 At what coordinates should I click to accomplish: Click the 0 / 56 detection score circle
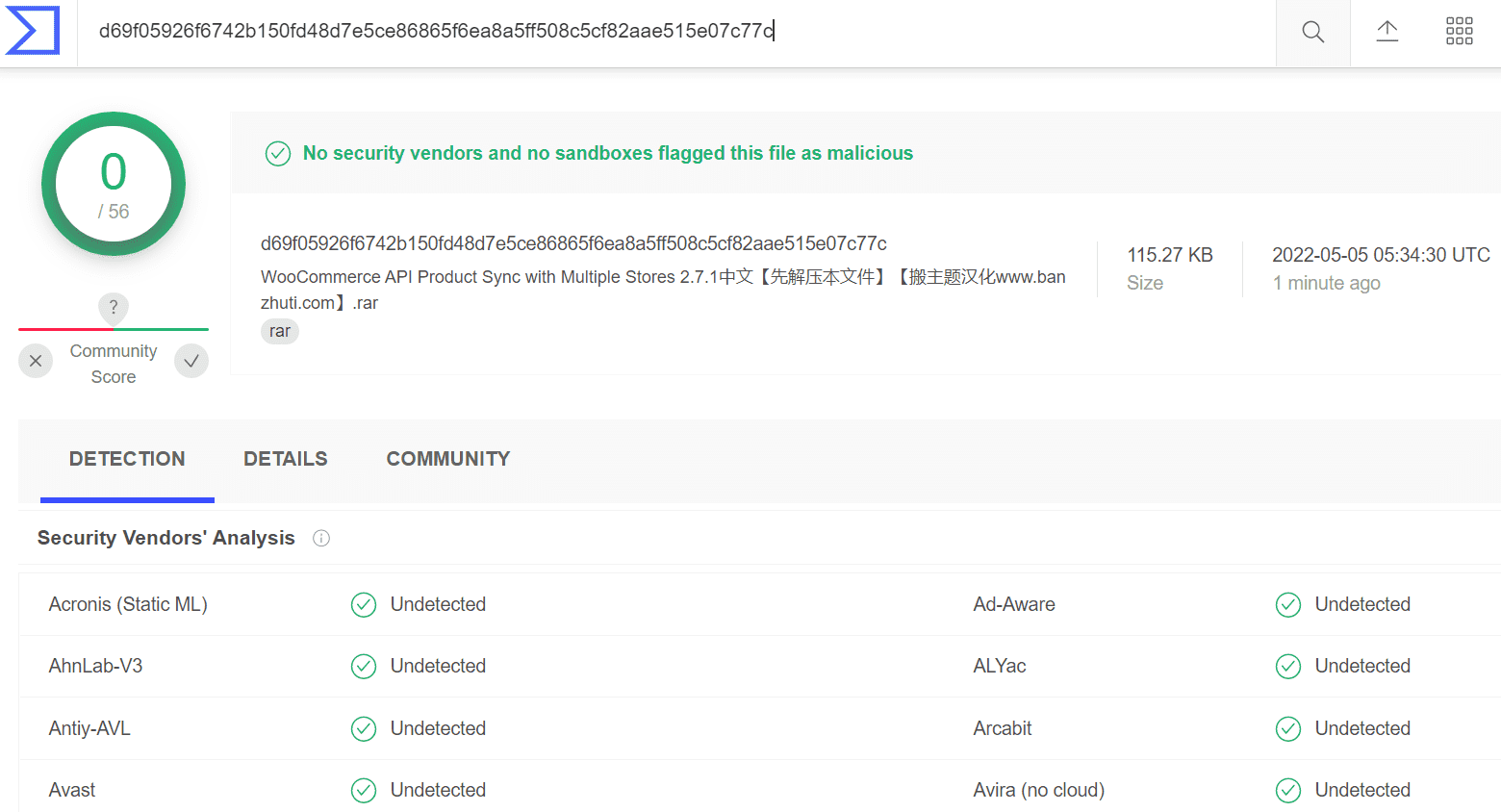[114, 184]
